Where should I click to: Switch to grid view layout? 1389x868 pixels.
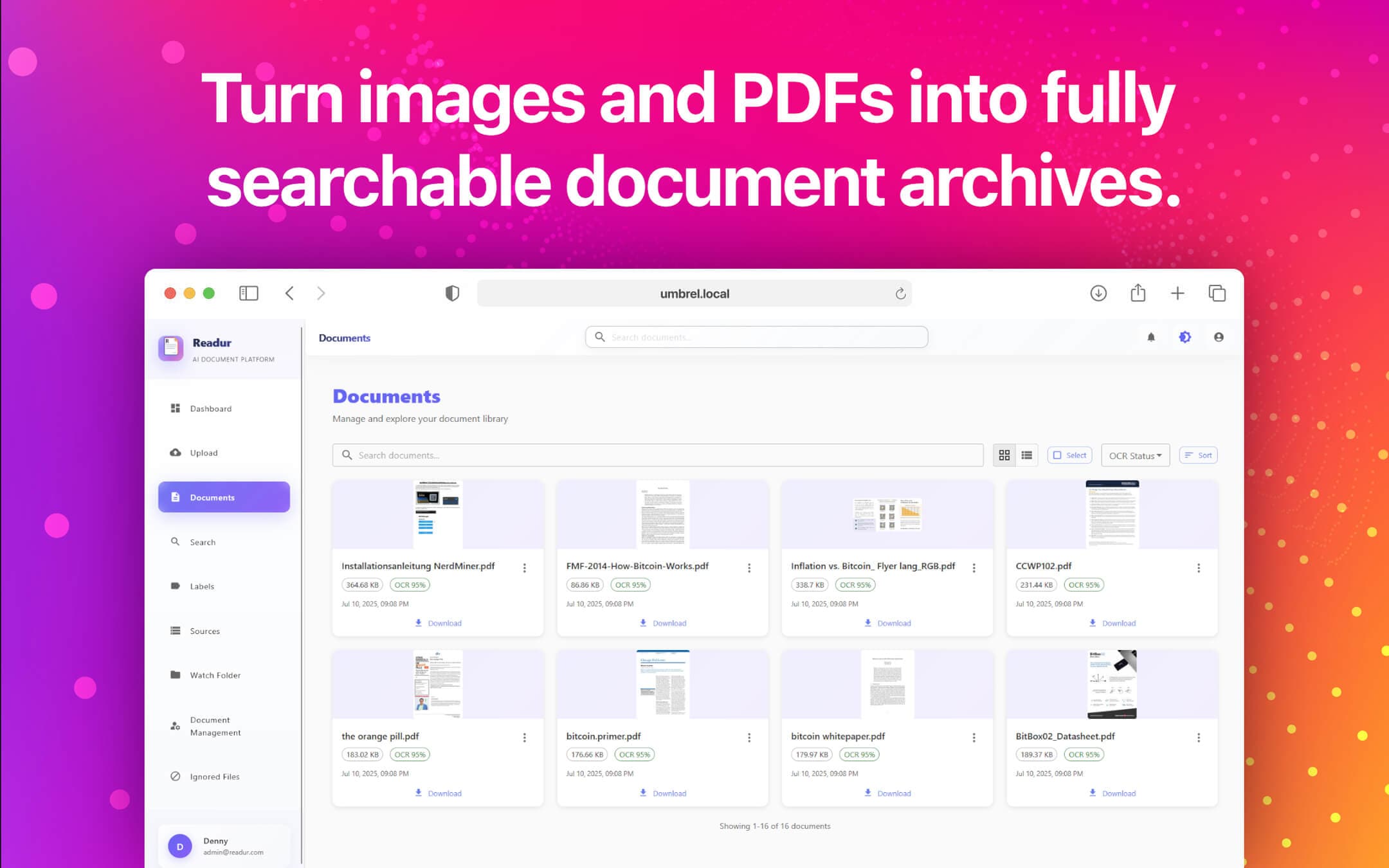coord(1004,455)
